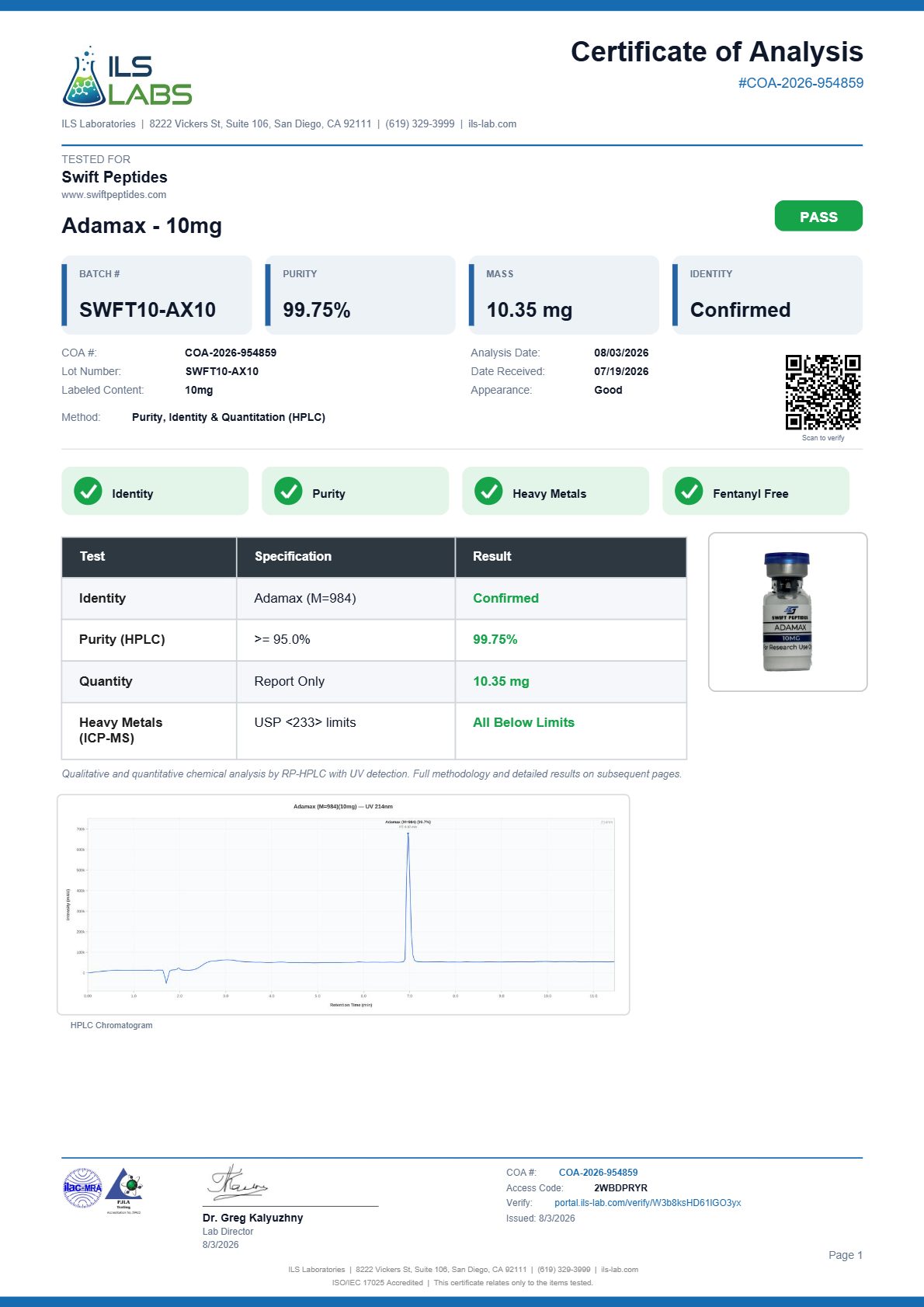
Task: Click the 'Specification' column header
Action: coord(346,557)
